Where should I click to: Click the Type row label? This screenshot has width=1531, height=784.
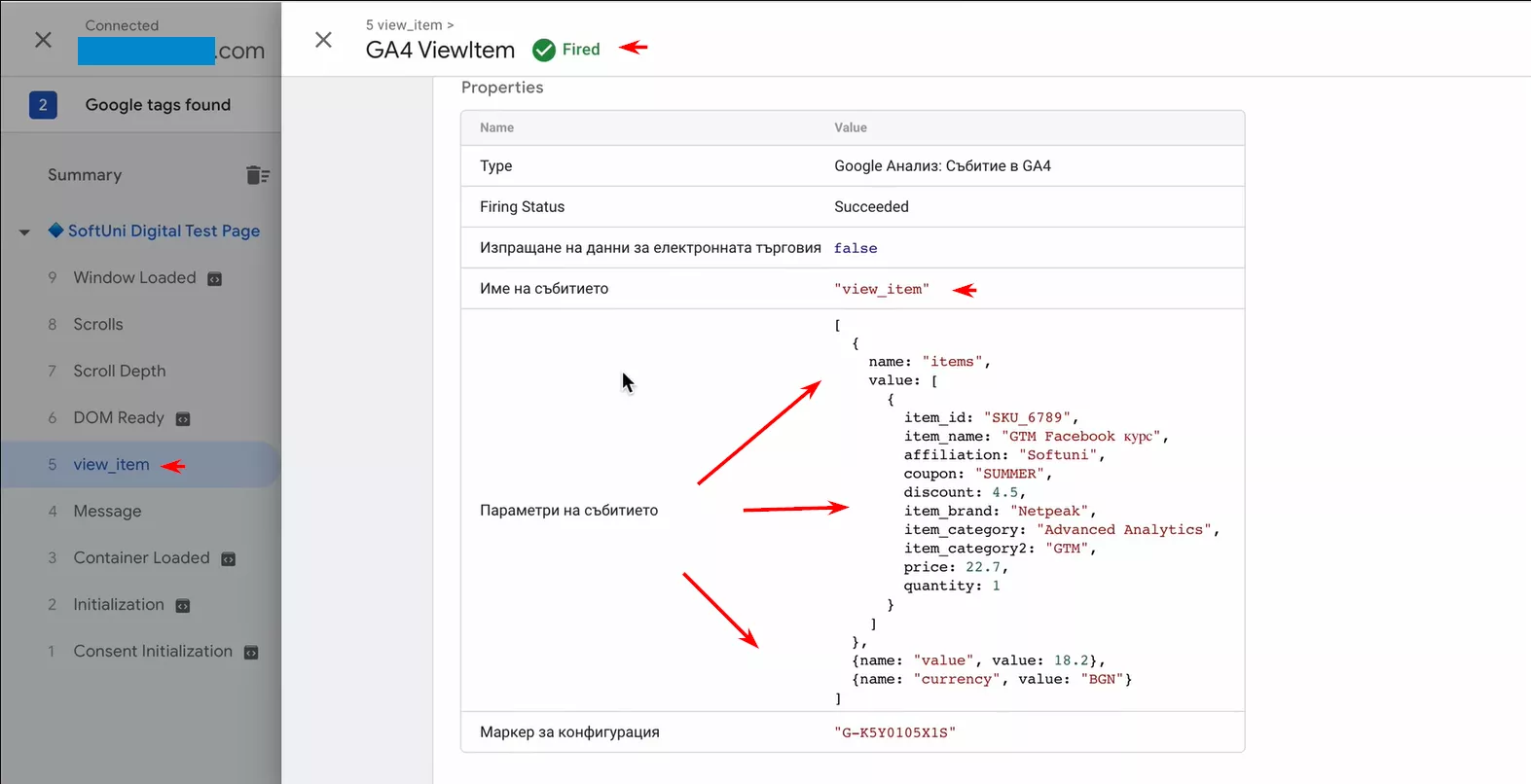[495, 166]
